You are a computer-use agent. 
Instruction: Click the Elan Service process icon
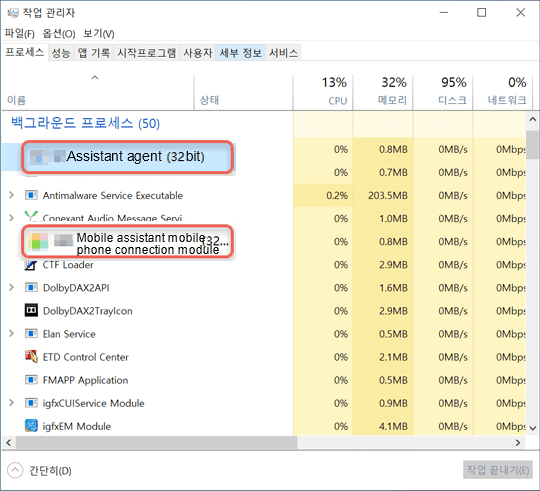point(31,334)
